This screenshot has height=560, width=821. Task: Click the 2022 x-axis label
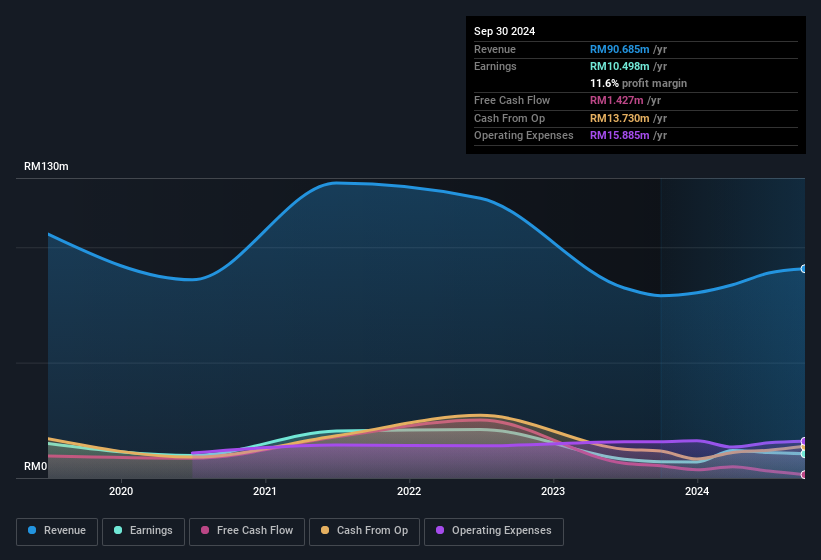click(x=409, y=491)
